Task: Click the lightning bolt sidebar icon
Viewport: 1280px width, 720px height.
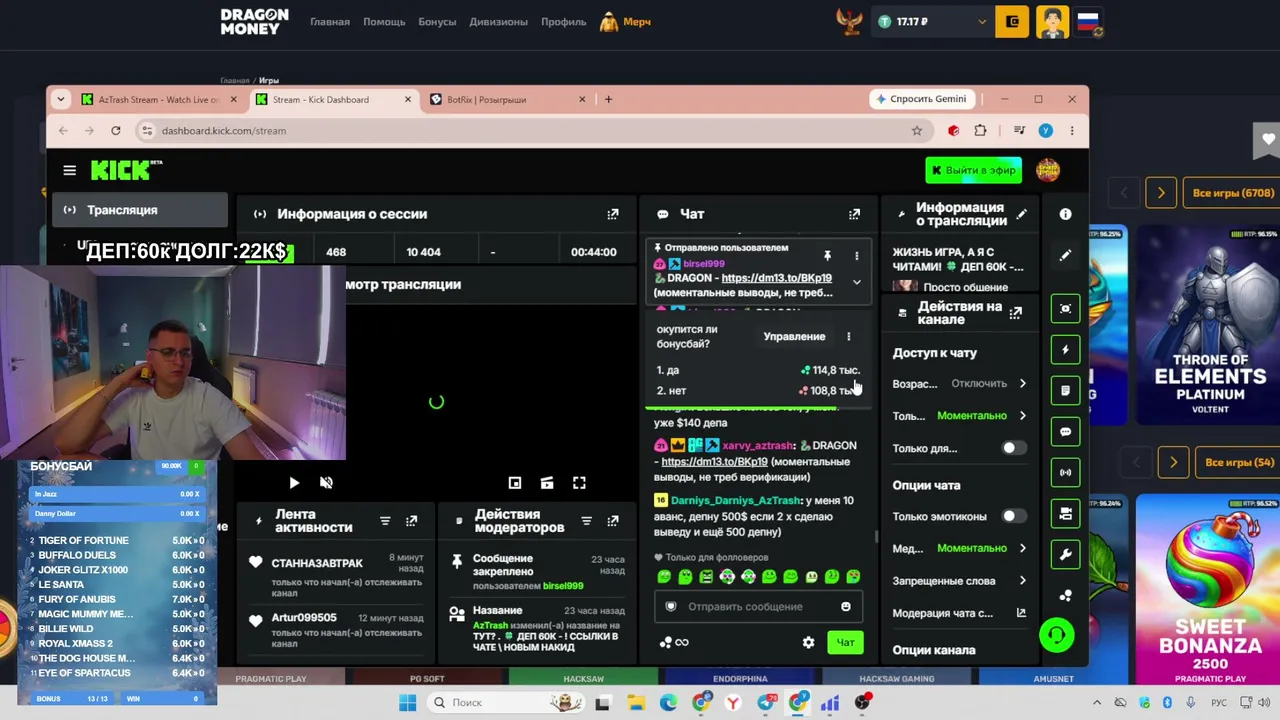Action: (1065, 350)
